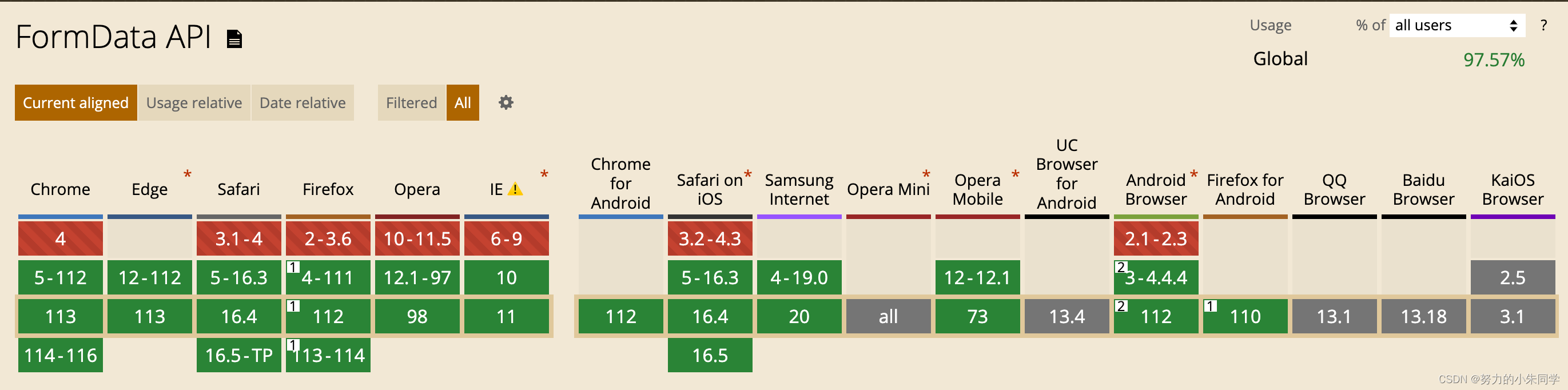Click note 1 marker on Firefox 4-111

293,267
